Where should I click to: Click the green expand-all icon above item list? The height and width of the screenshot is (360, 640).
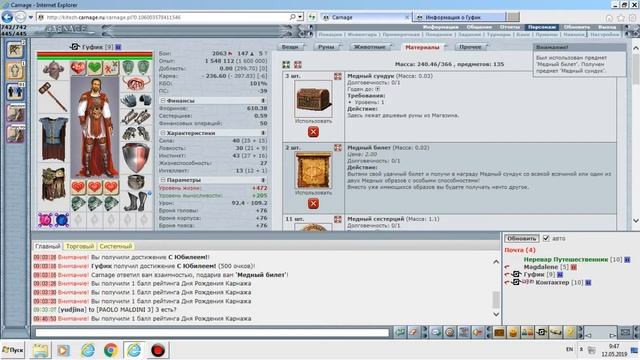[x=286, y=64]
